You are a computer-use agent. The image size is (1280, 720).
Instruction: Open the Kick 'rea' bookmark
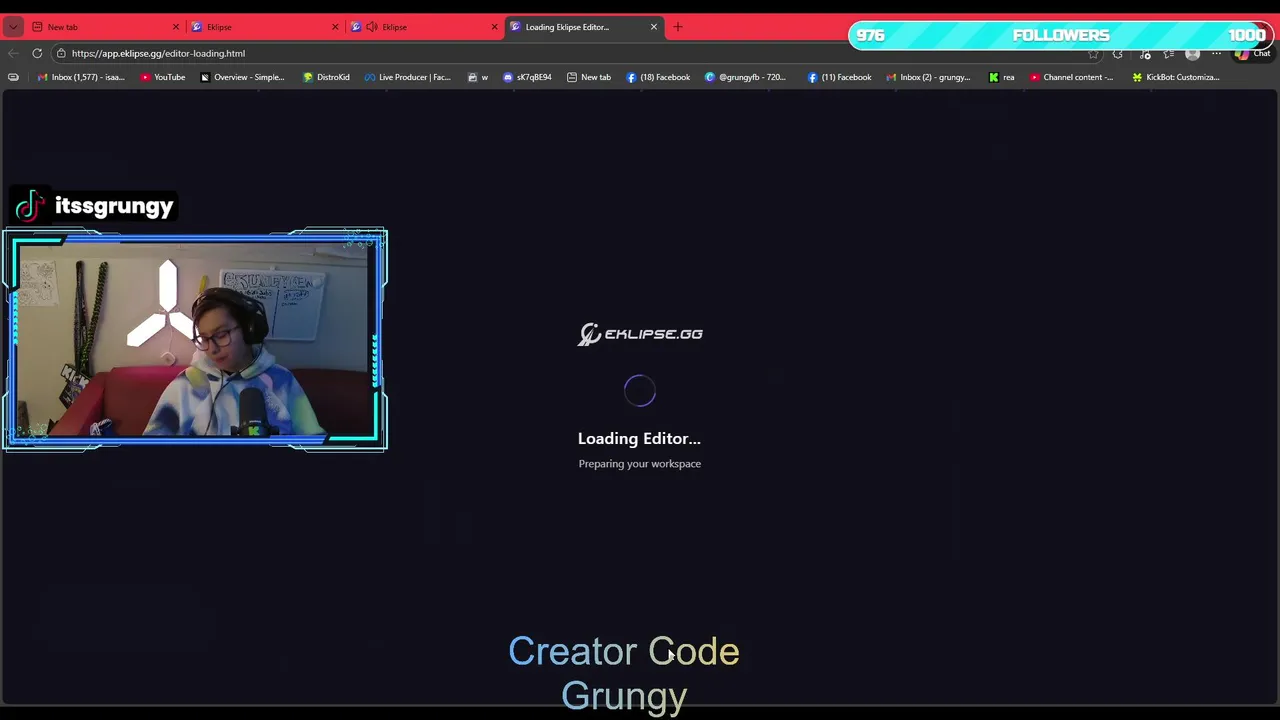1001,77
